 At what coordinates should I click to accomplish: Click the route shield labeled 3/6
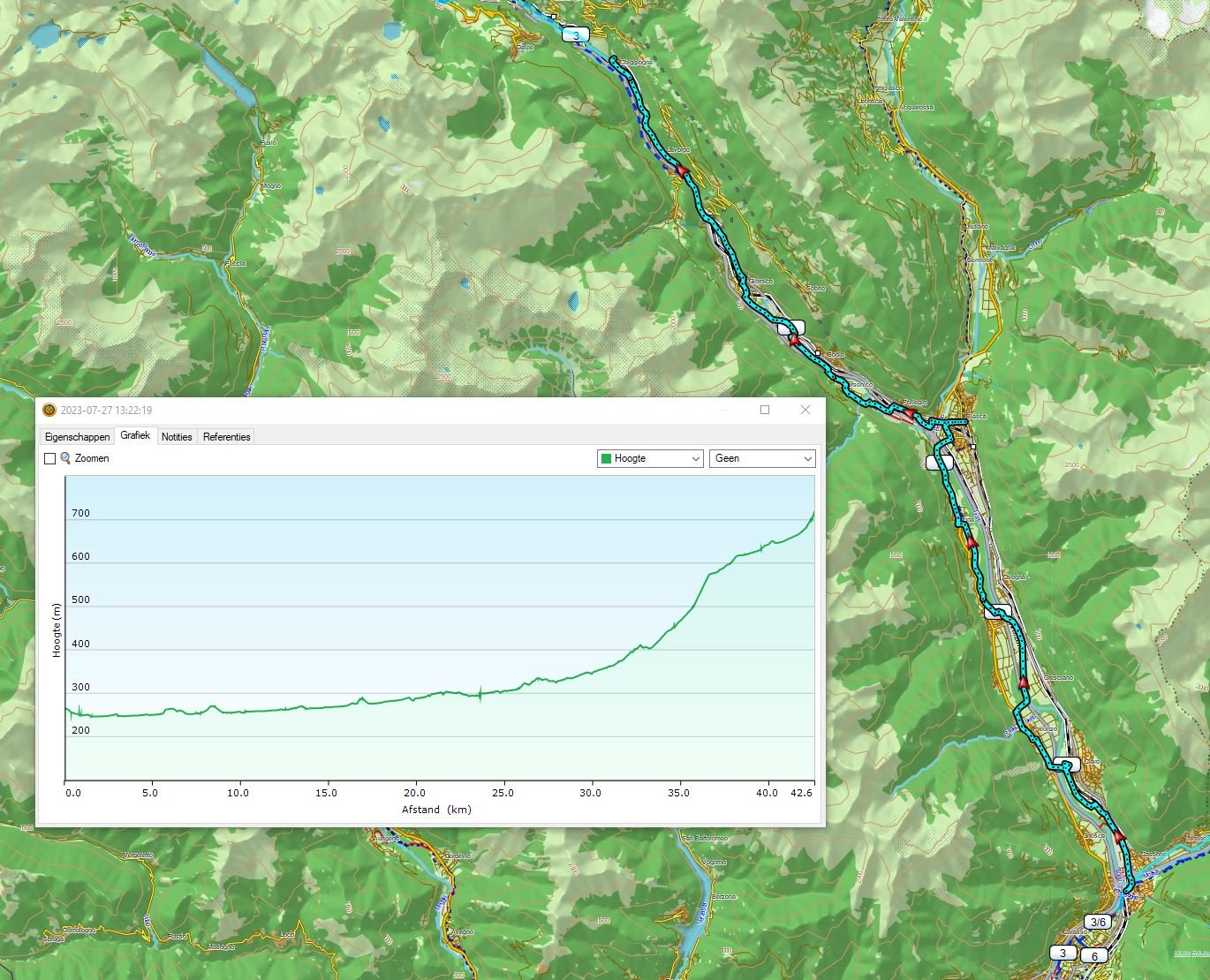(x=1098, y=922)
